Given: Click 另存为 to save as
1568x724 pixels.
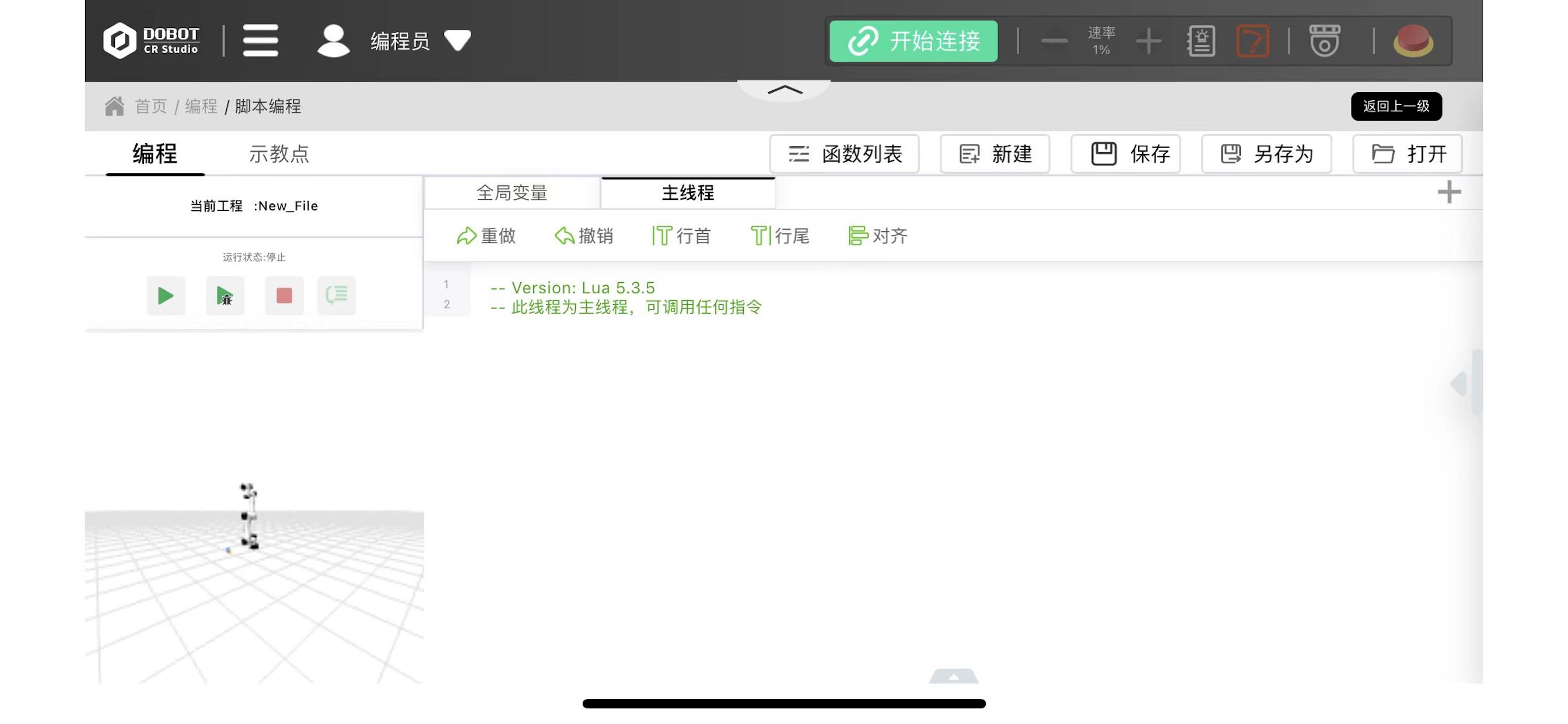Looking at the screenshot, I should [1266, 154].
